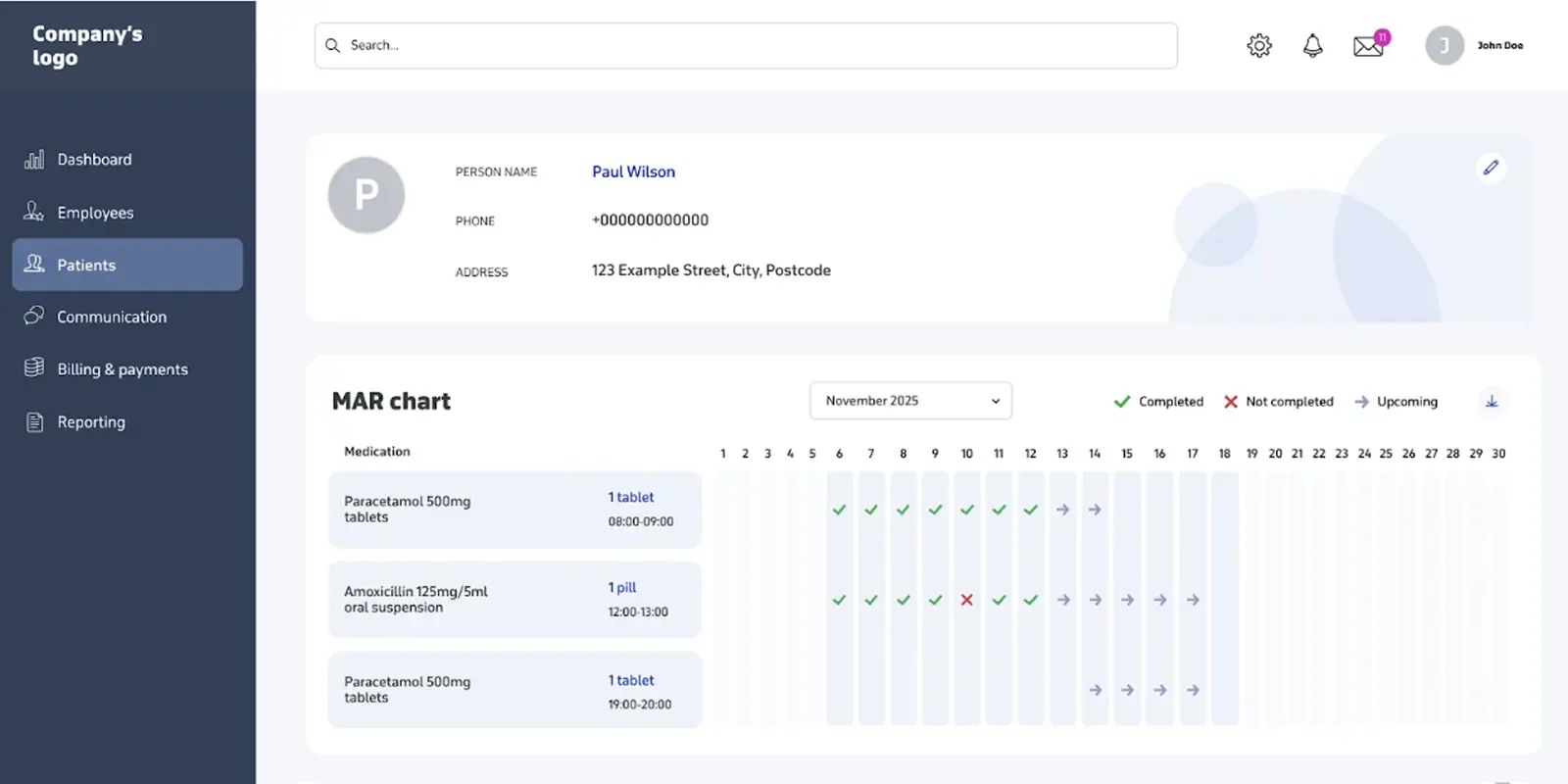Open the November 2025 month dropdown
The width and height of the screenshot is (1568, 784).
point(910,401)
